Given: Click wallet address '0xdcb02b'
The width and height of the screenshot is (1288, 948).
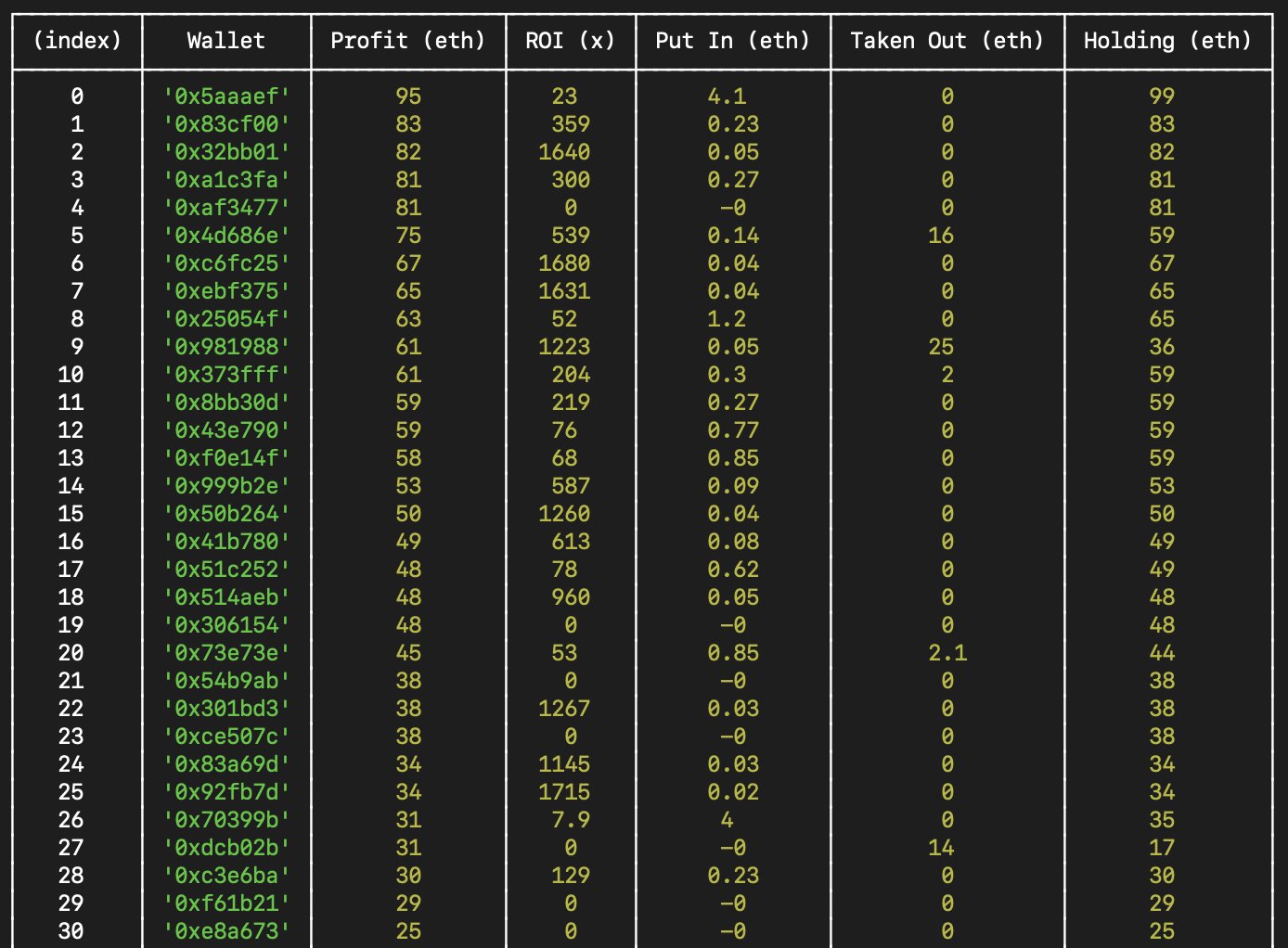Looking at the screenshot, I should point(226,848).
